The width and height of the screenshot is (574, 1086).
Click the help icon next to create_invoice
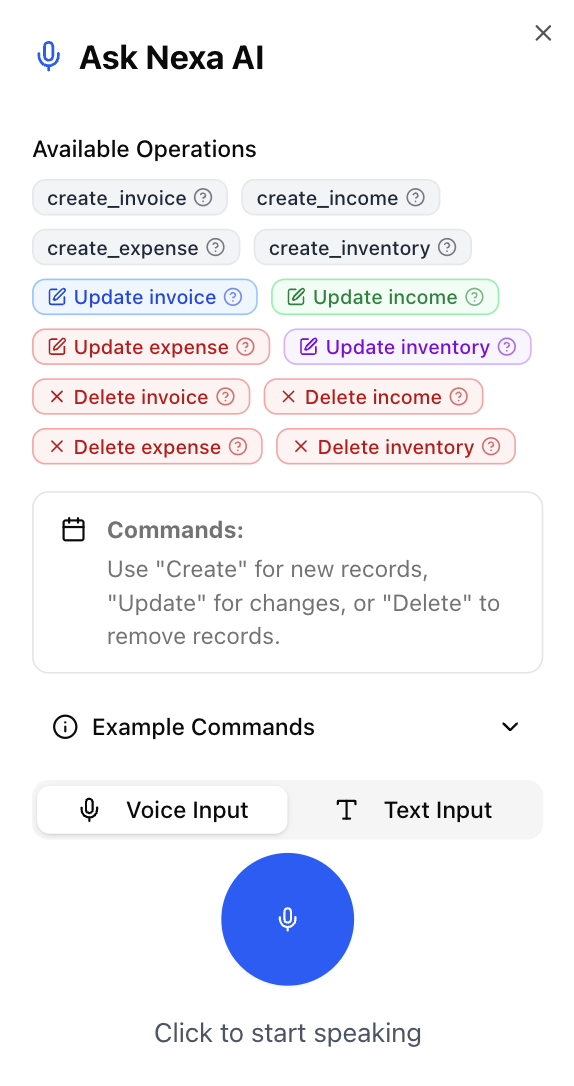point(203,197)
